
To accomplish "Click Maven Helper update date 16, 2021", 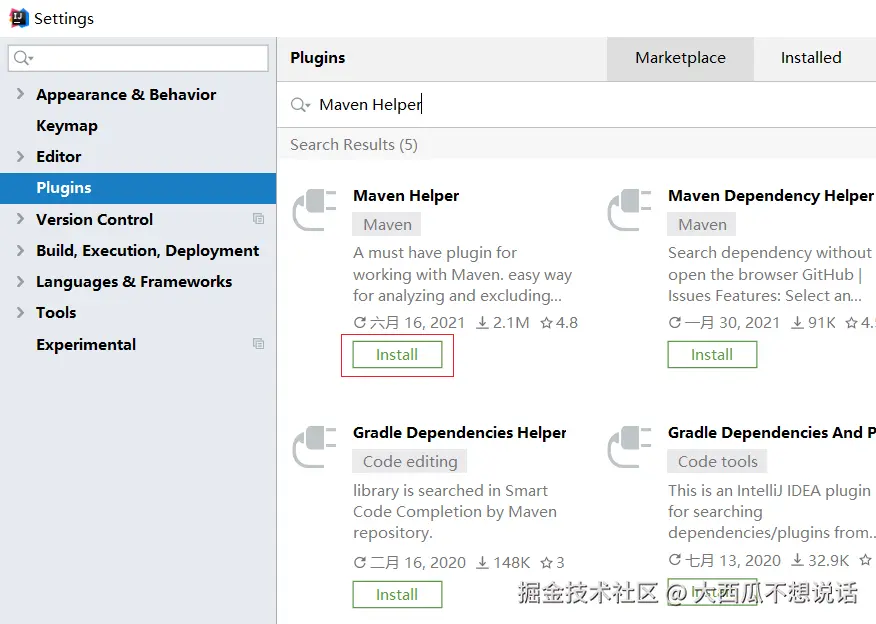I will tap(410, 323).
